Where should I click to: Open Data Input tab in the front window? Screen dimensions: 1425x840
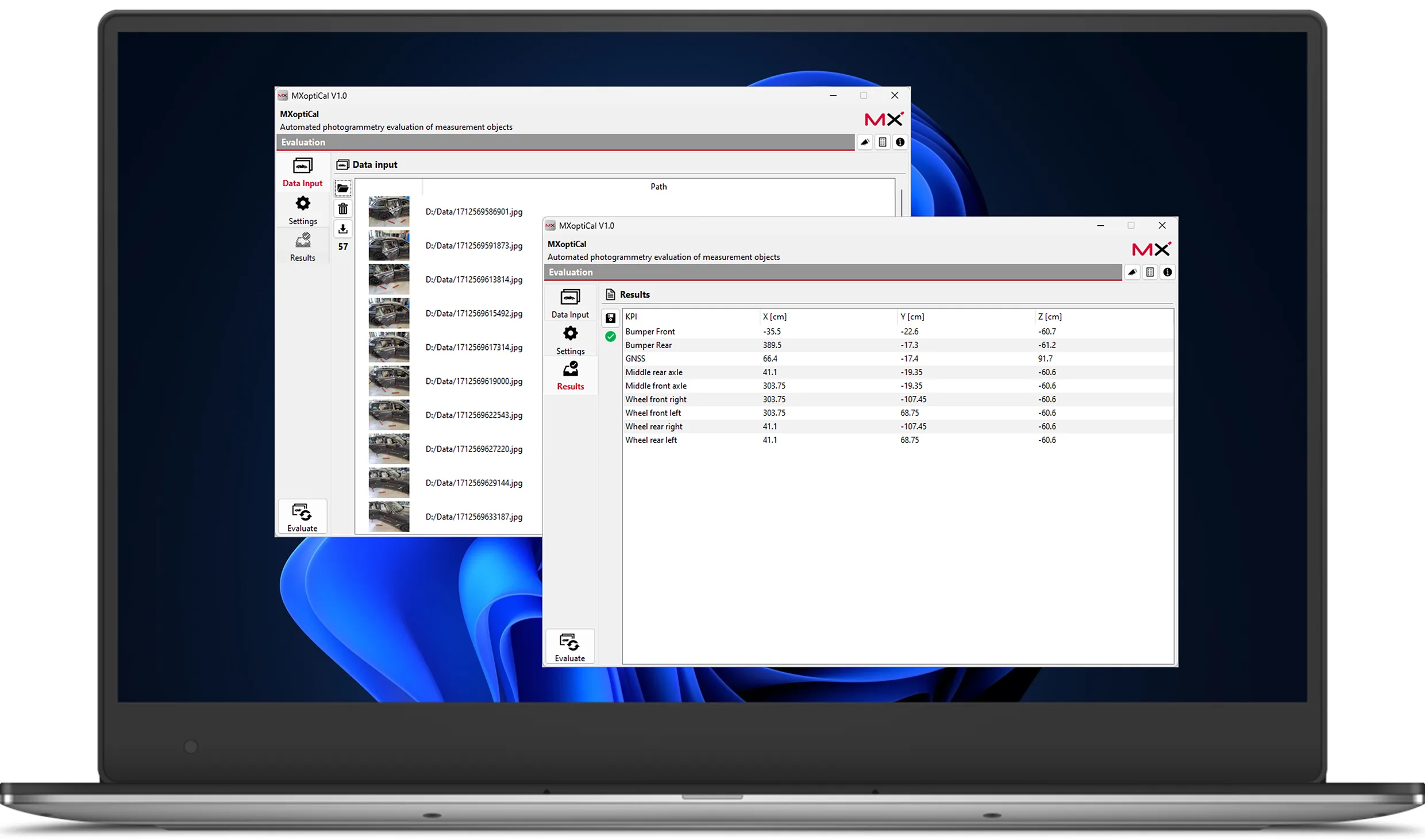pyautogui.click(x=570, y=303)
